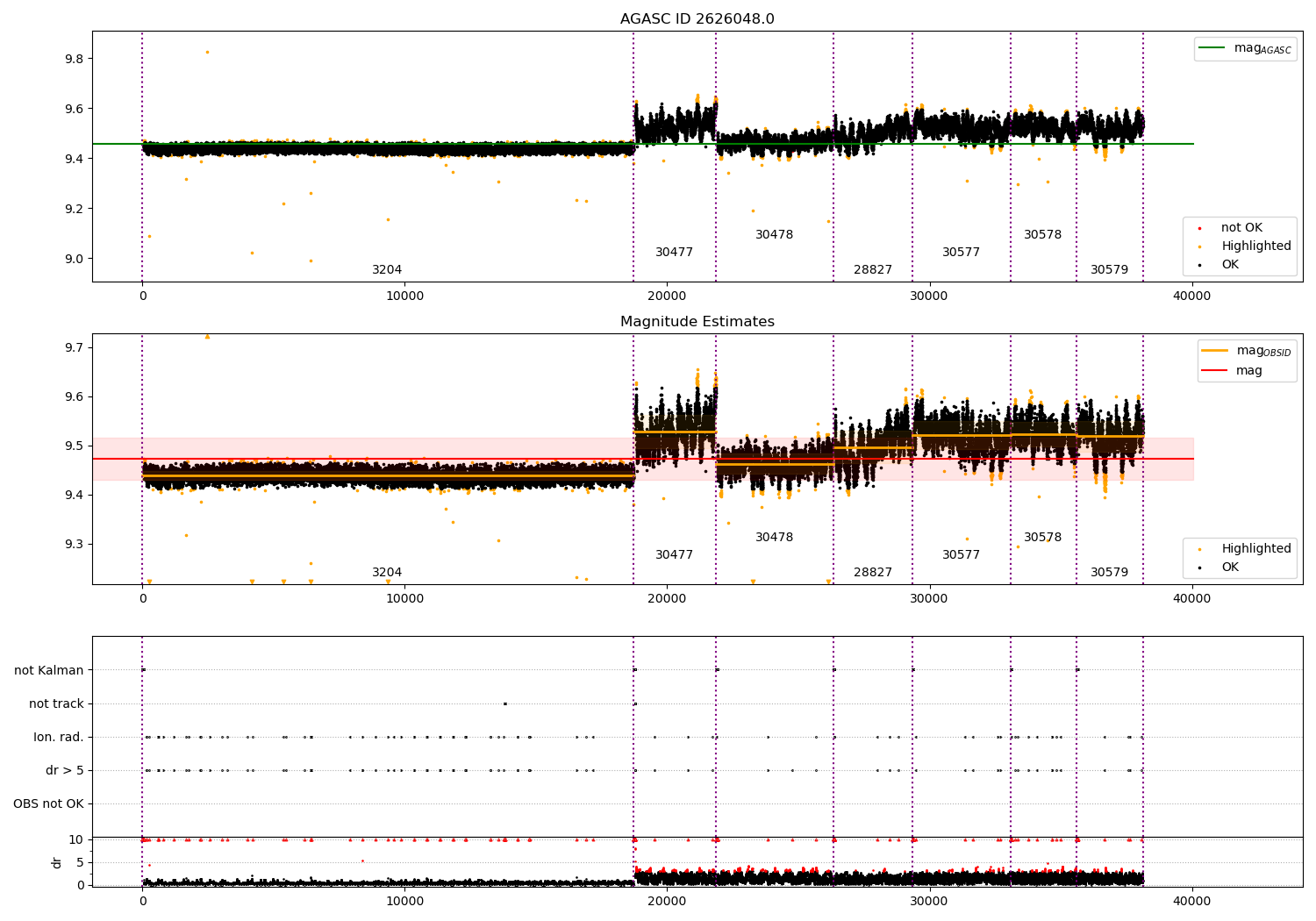
Task: Click obsid label 3204 in Magnitude Estimates panel
Action: (387, 573)
